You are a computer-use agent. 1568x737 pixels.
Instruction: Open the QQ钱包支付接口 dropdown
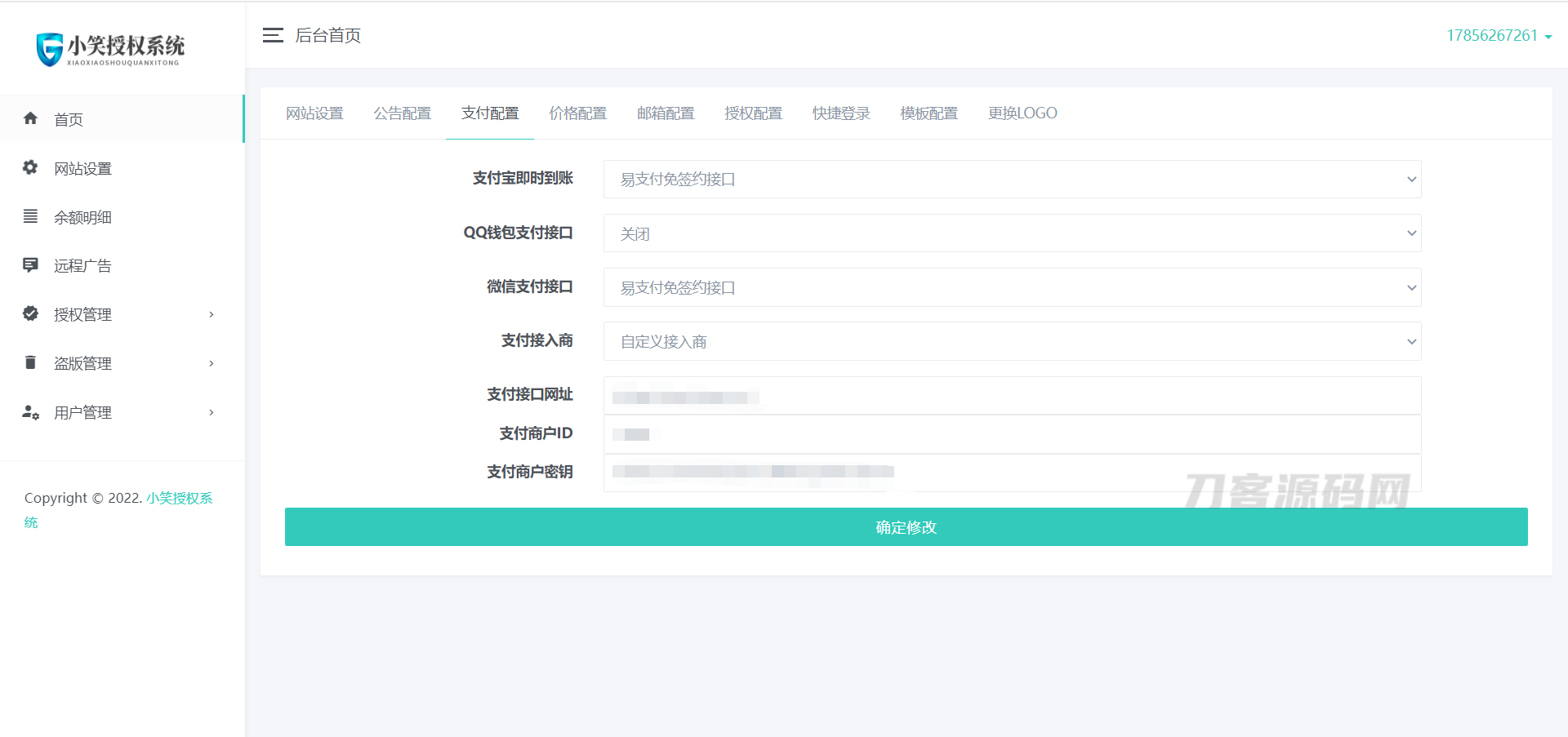[1012, 233]
